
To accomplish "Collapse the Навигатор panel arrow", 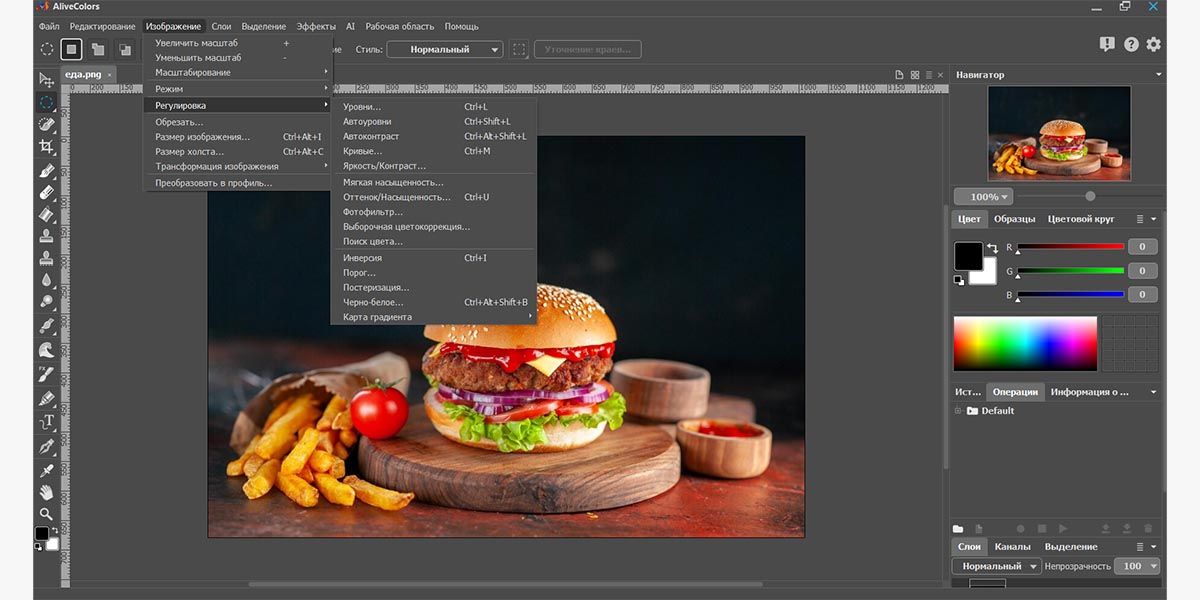I will 1158,75.
